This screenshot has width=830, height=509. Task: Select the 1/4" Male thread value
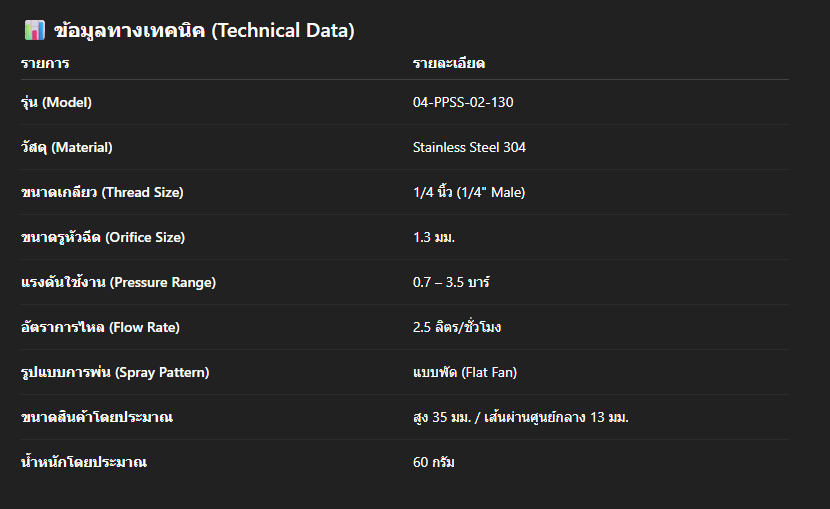click(468, 192)
